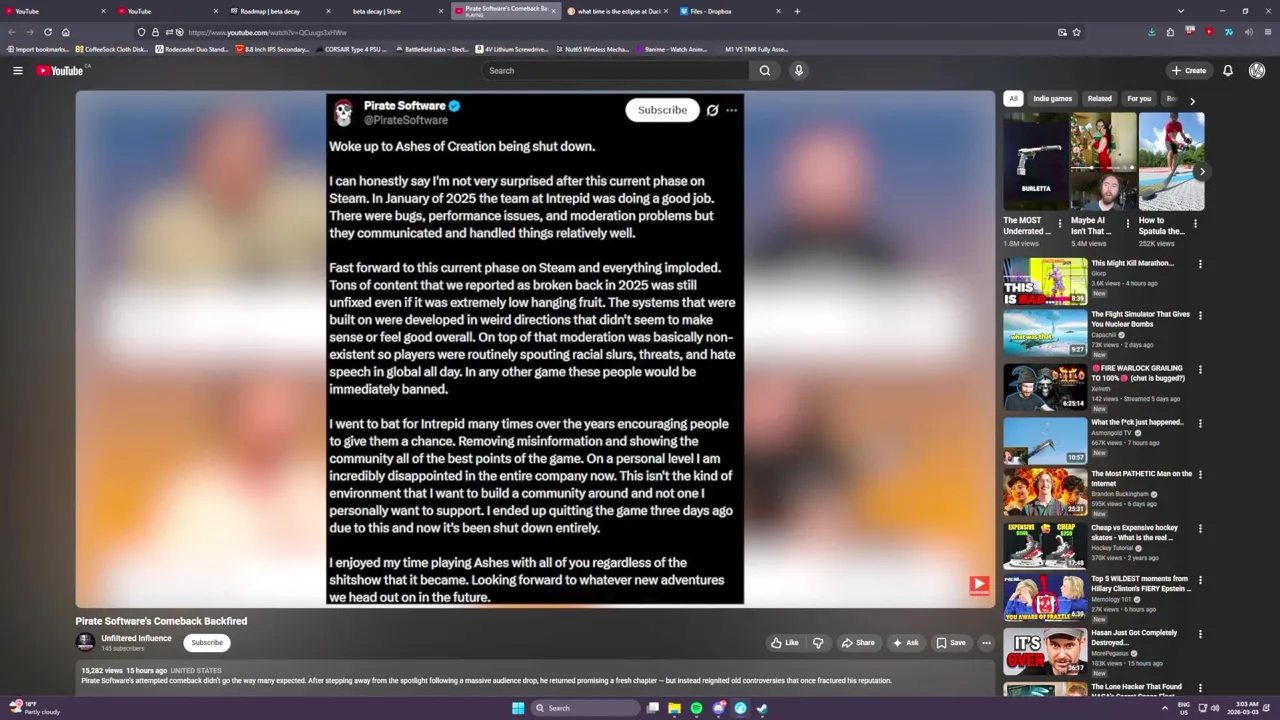Close the 'beta decay | Store' tab

pos(440,11)
